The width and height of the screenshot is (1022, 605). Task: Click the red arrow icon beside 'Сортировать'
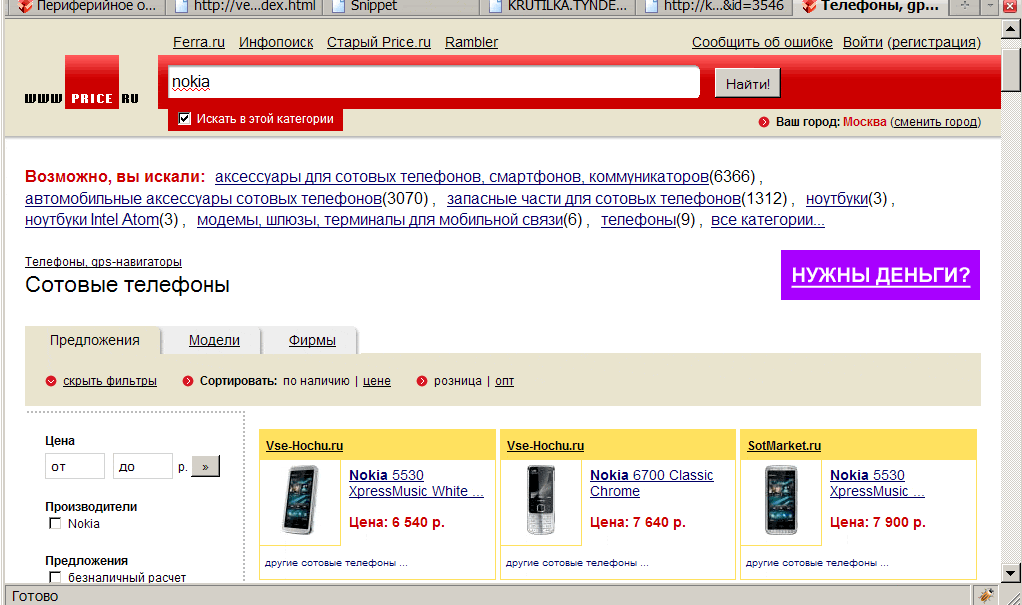tap(188, 381)
